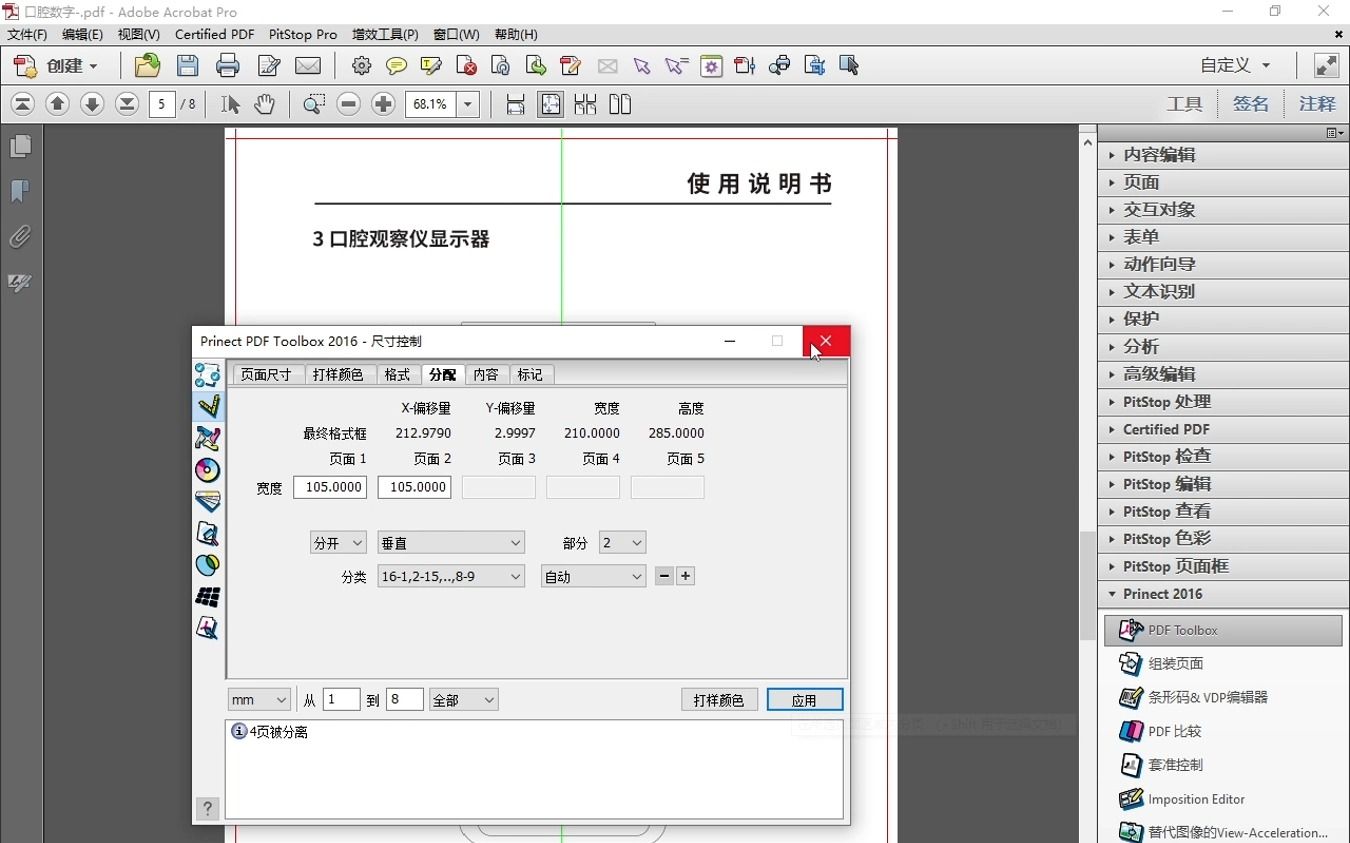Enable two-page view mode
This screenshot has height=843, width=1350.
pyautogui.click(x=620, y=104)
